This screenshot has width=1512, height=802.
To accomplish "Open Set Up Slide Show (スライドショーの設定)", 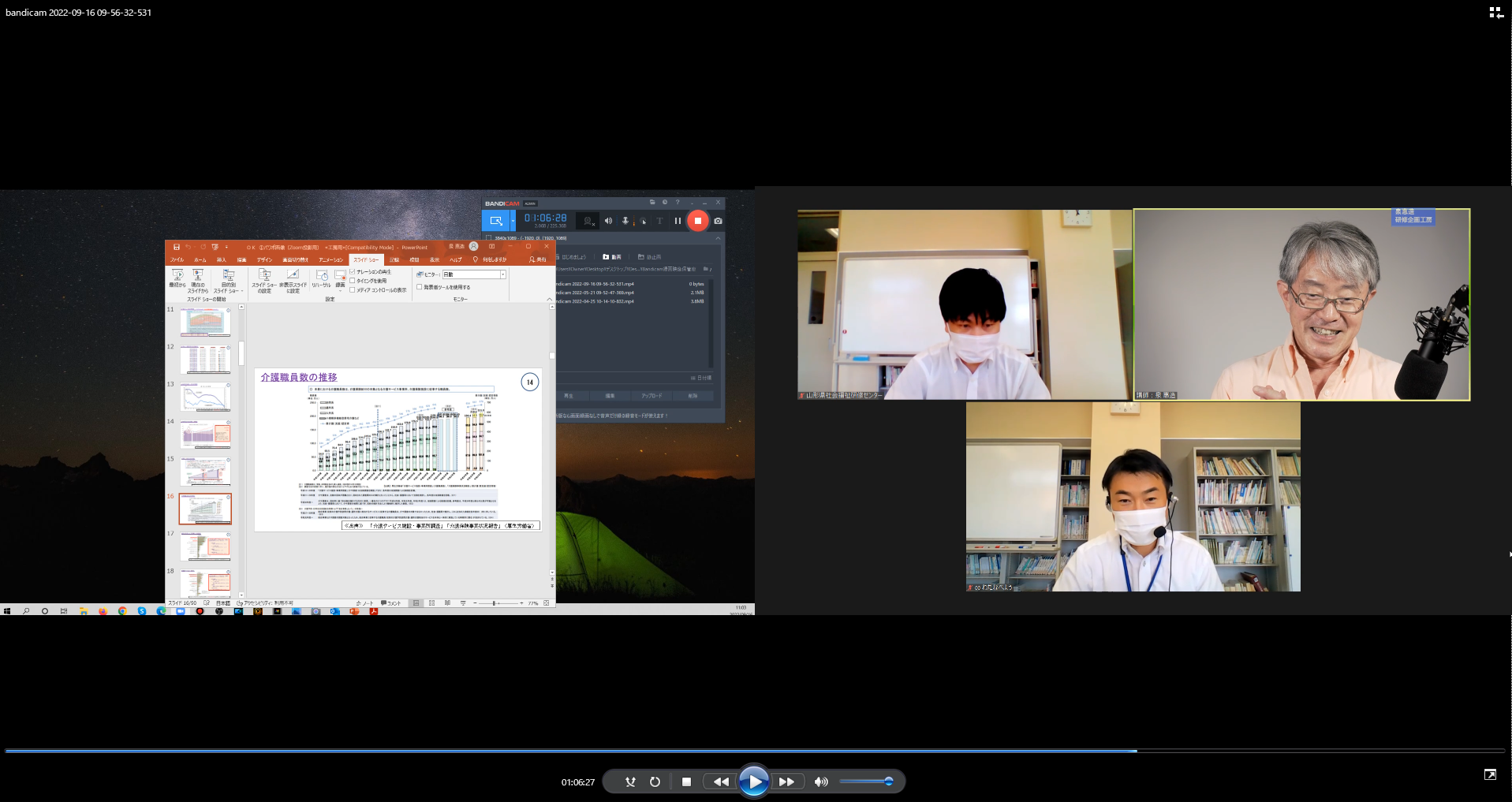I will (x=264, y=281).
